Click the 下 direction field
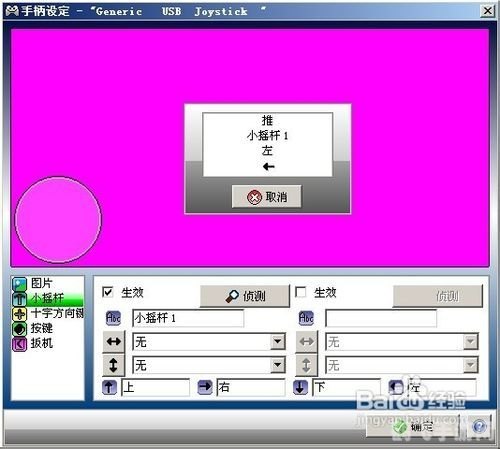The height and width of the screenshot is (449, 500). pos(347,387)
